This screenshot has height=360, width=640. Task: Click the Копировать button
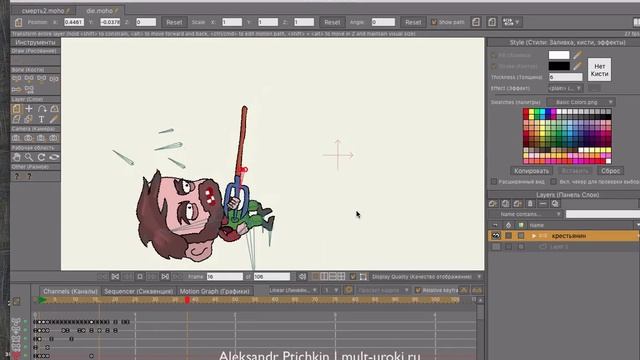click(531, 171)
